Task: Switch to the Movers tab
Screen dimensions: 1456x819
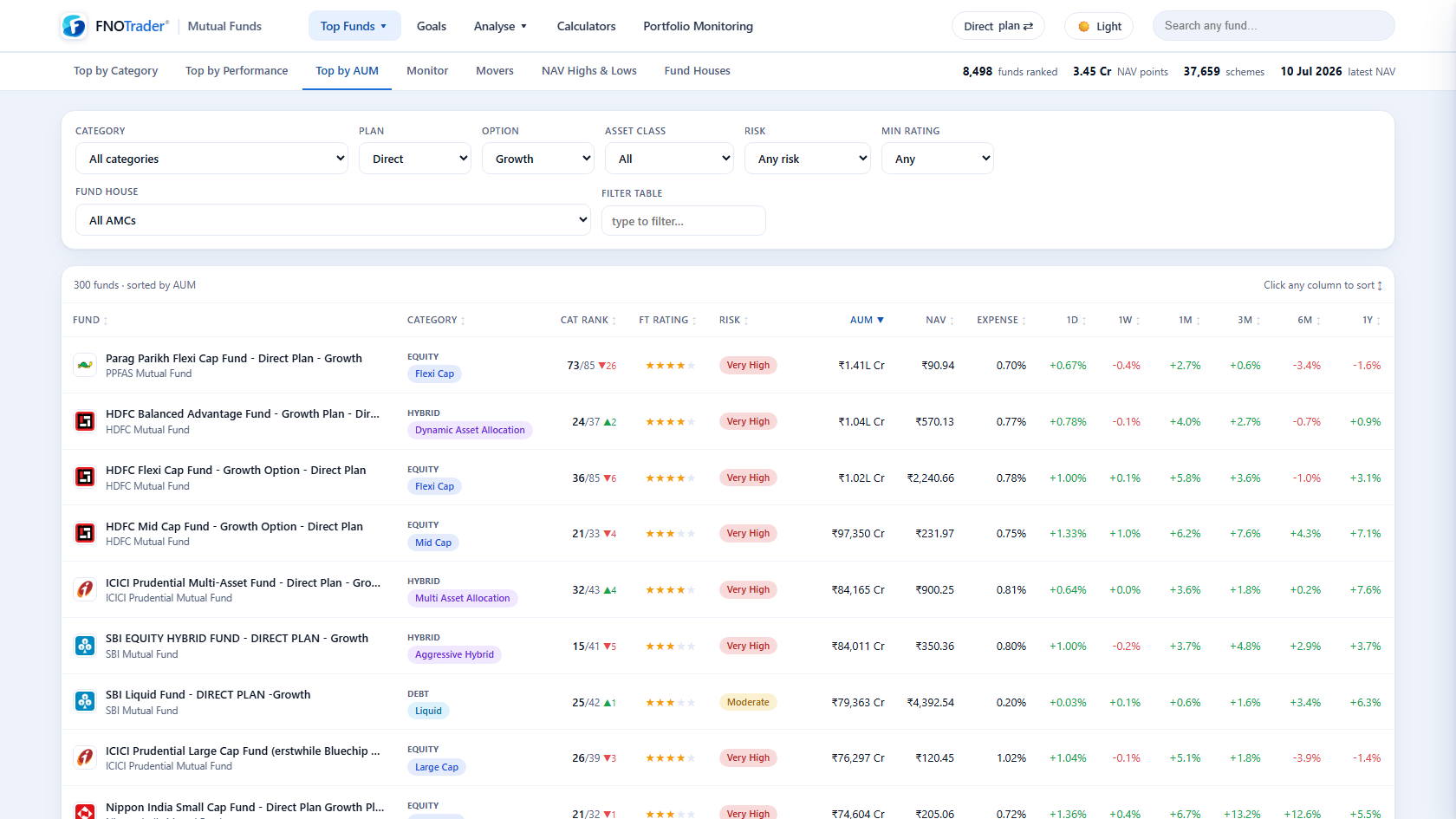Action: (x=495, y=71)
